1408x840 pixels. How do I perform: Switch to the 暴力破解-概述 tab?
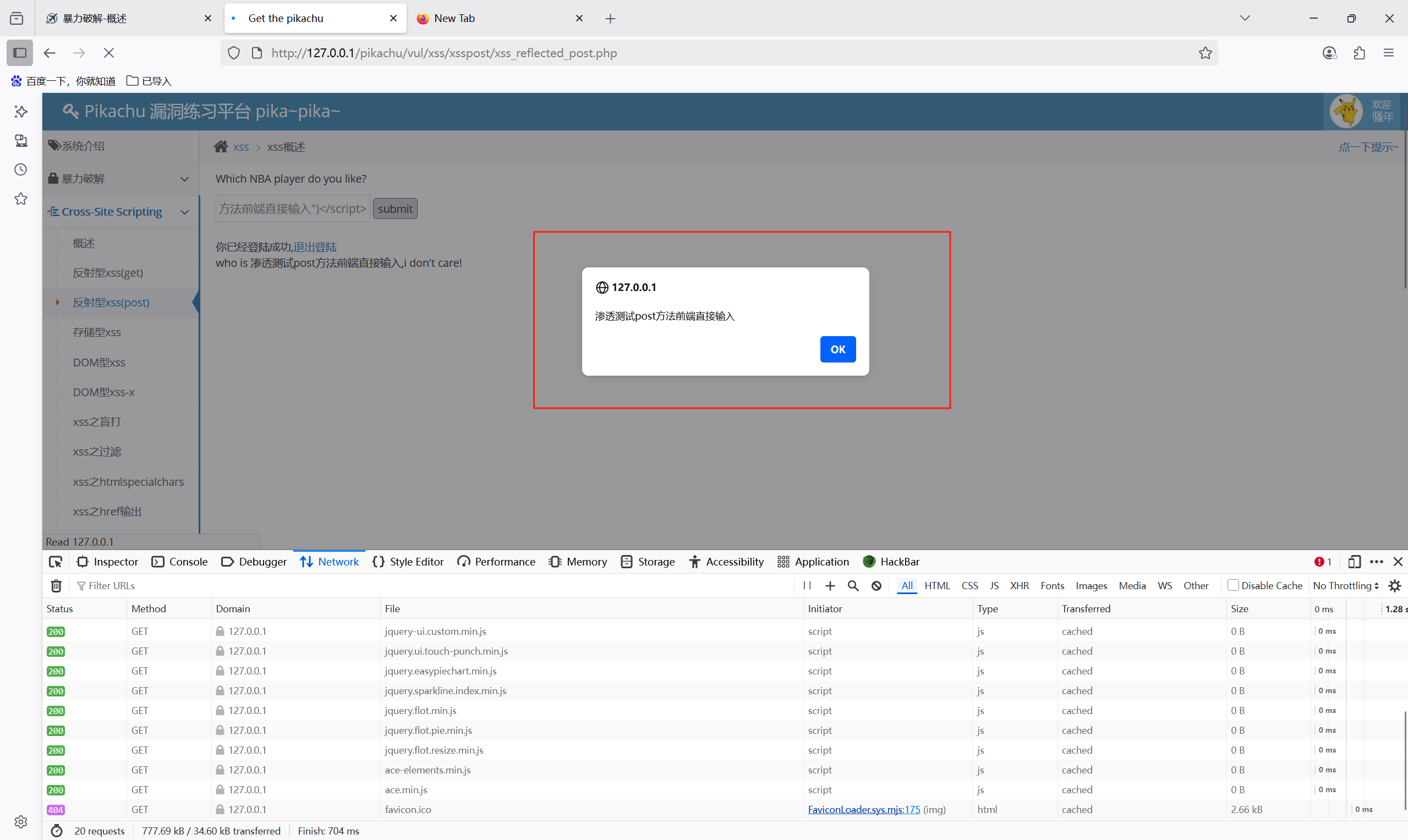click(130, 19)
